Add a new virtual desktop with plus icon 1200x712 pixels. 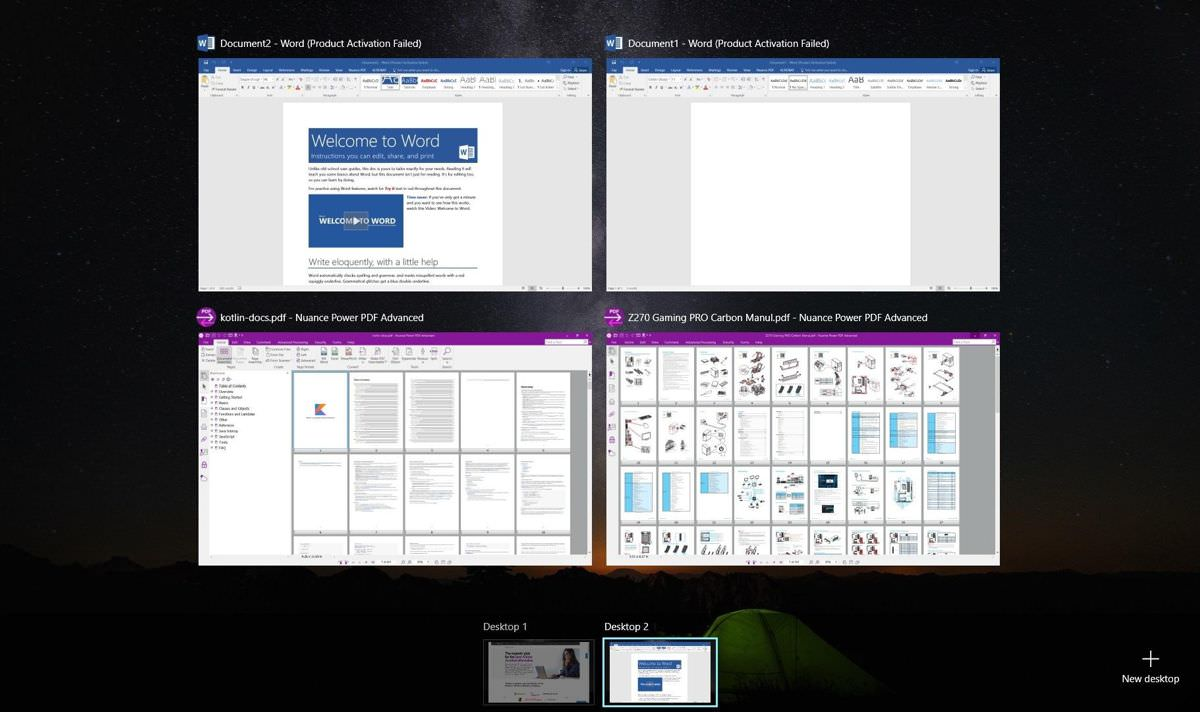point(1150,659)
